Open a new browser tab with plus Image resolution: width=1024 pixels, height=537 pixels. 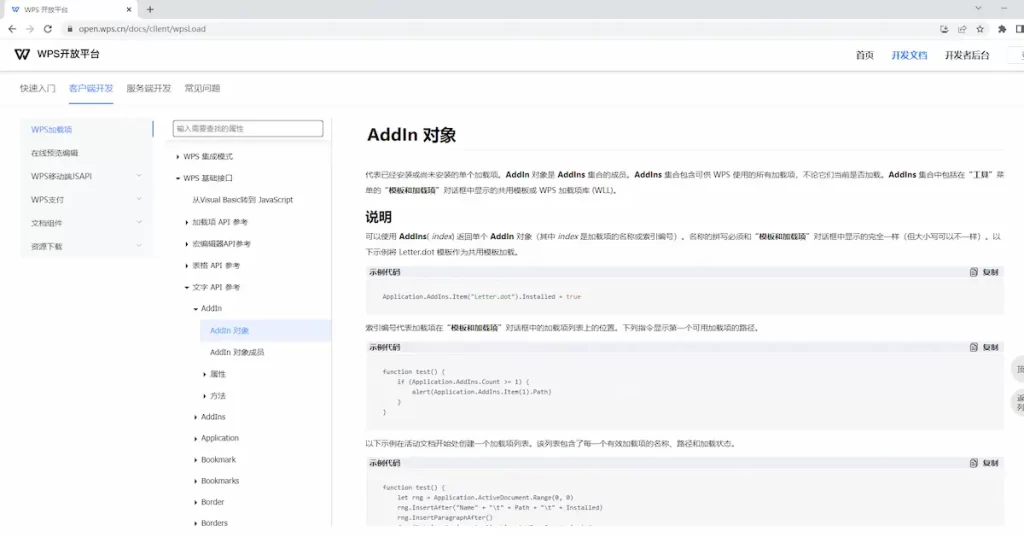[150, 9]
